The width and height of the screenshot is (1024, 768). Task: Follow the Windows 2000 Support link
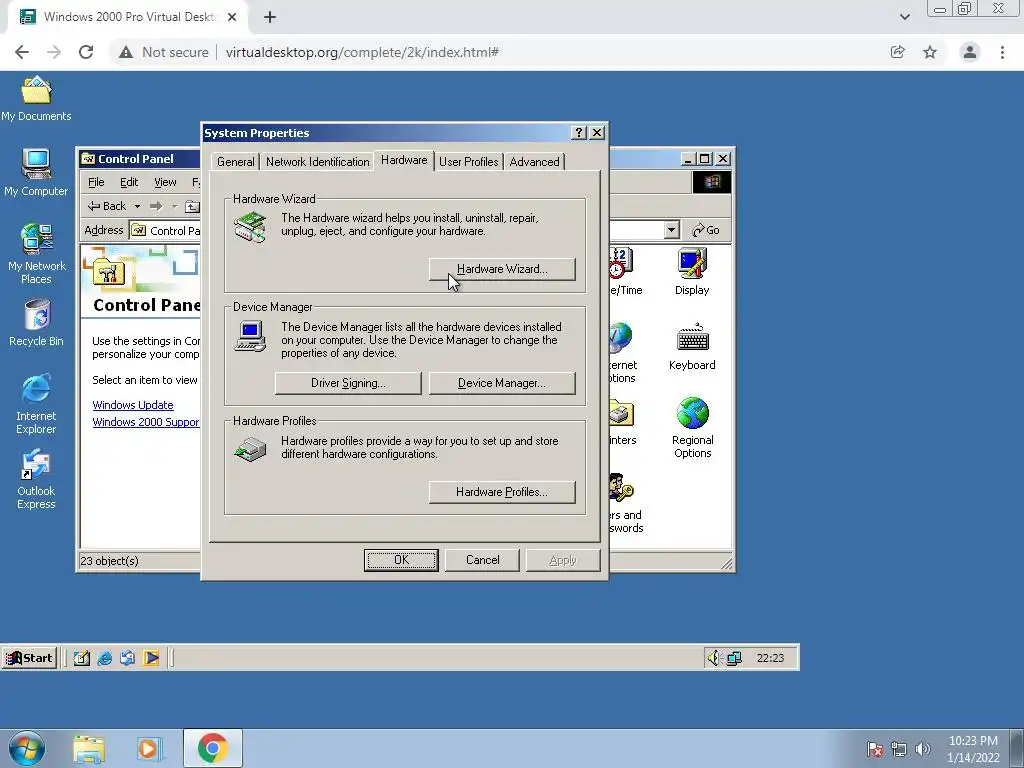pos(146,422)
